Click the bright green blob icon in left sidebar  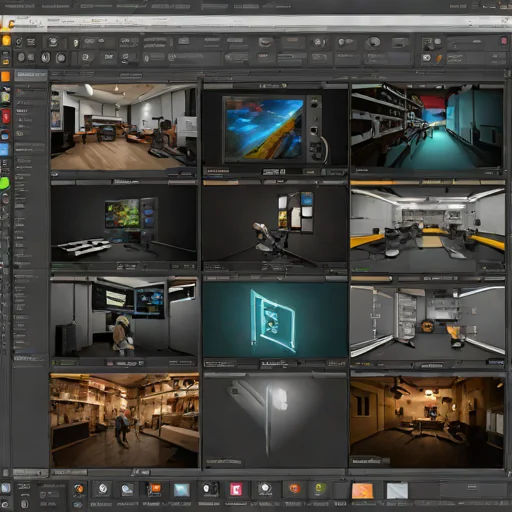coord(4,184)
